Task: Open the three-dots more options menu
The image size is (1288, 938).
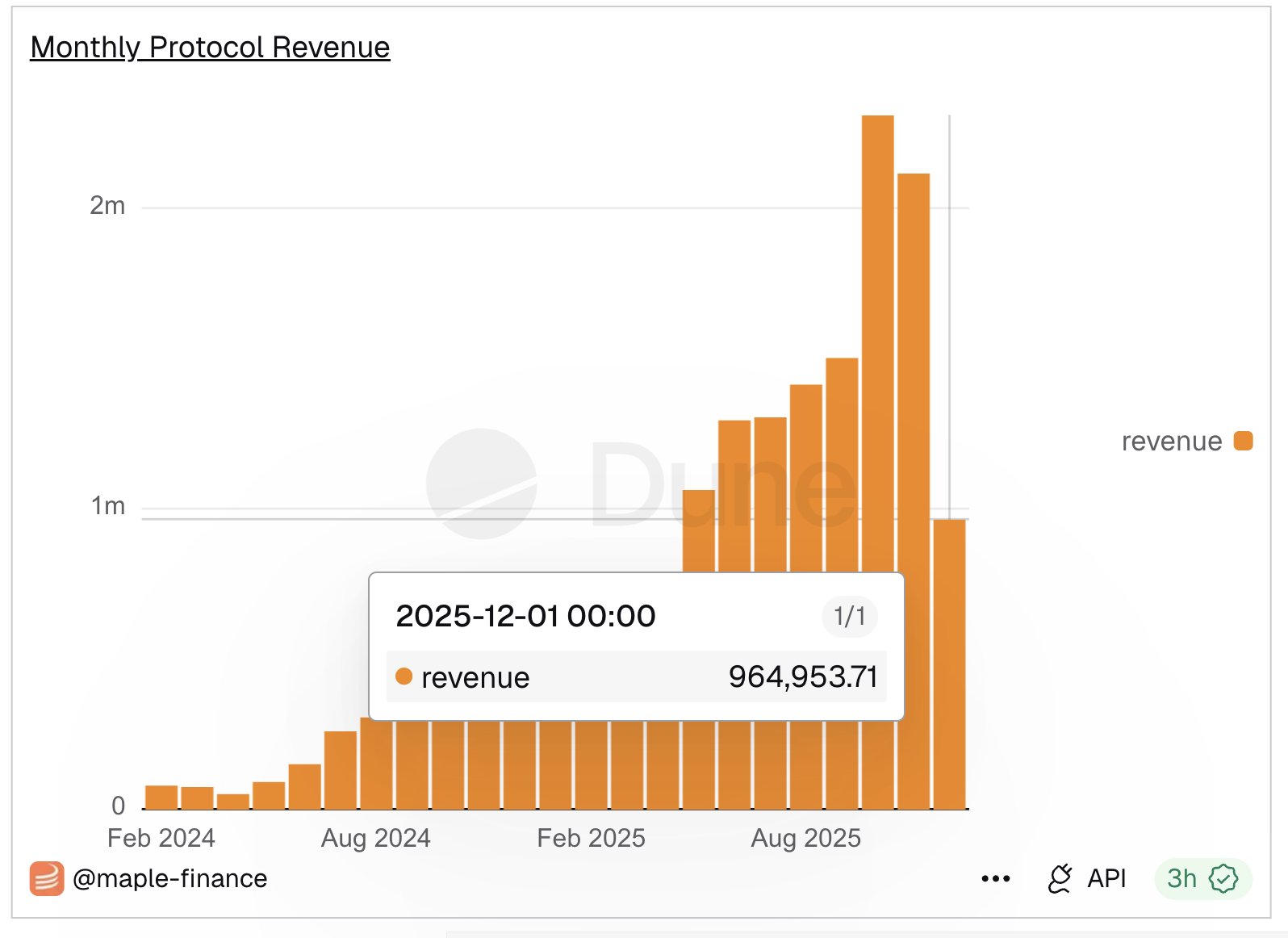Action: 996,878
